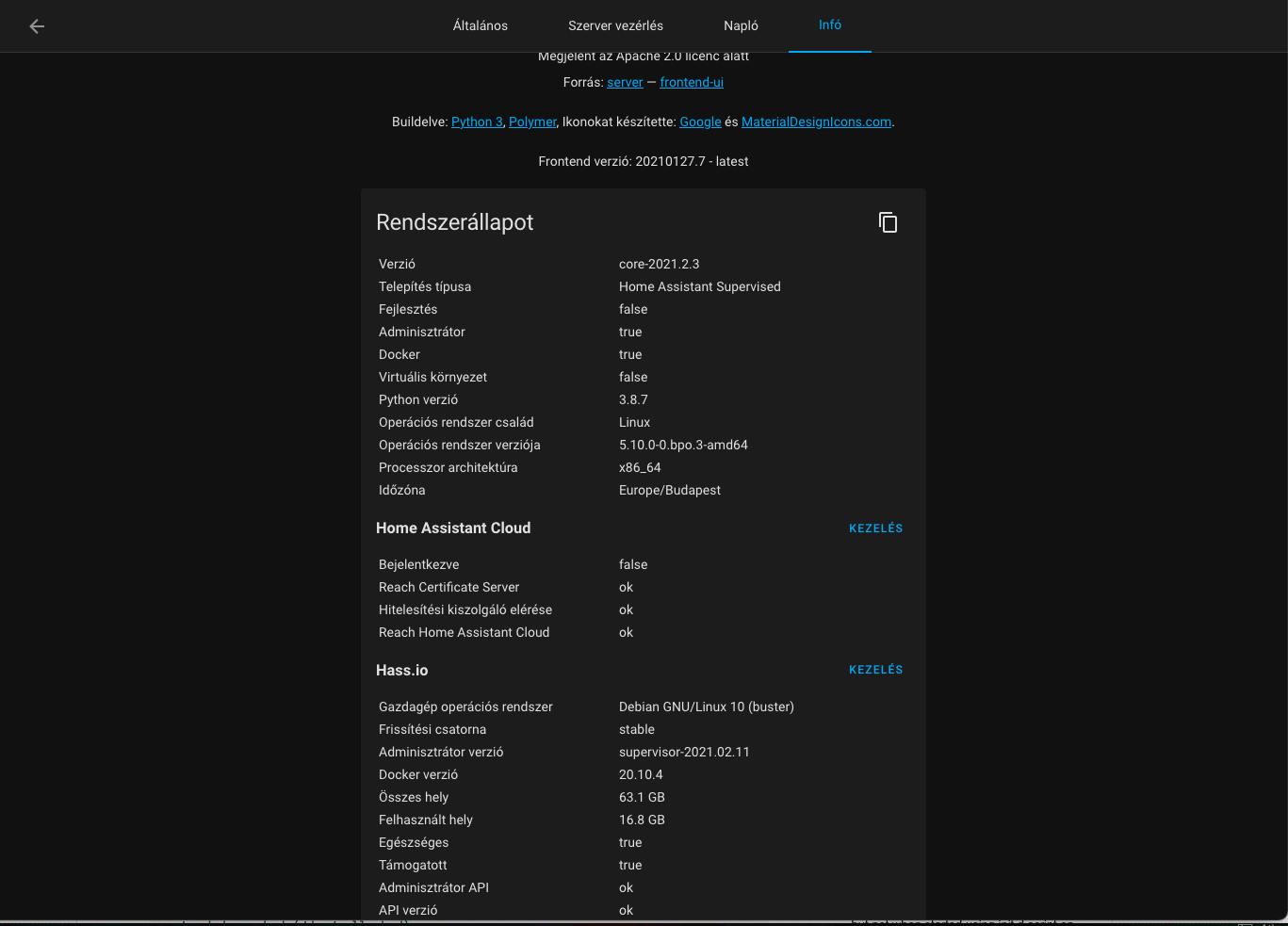Go back with the arrow icon
This screenshot has height=926, width=1288.
[37, 26]
